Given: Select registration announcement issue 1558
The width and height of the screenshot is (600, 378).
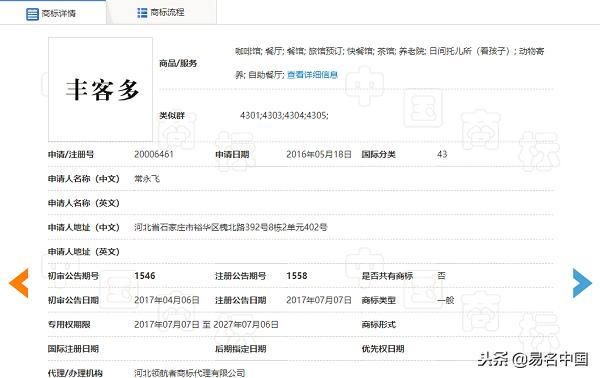Looking at the screenshot, I should [297, 276].
